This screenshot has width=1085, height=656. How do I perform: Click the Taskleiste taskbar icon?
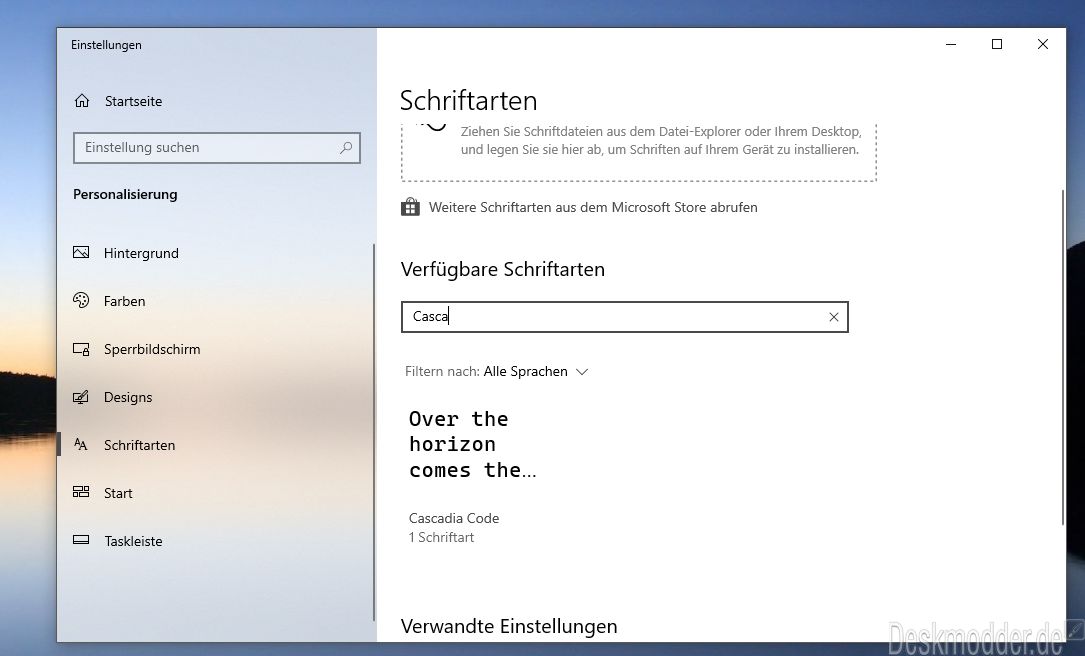coord(81,540)
